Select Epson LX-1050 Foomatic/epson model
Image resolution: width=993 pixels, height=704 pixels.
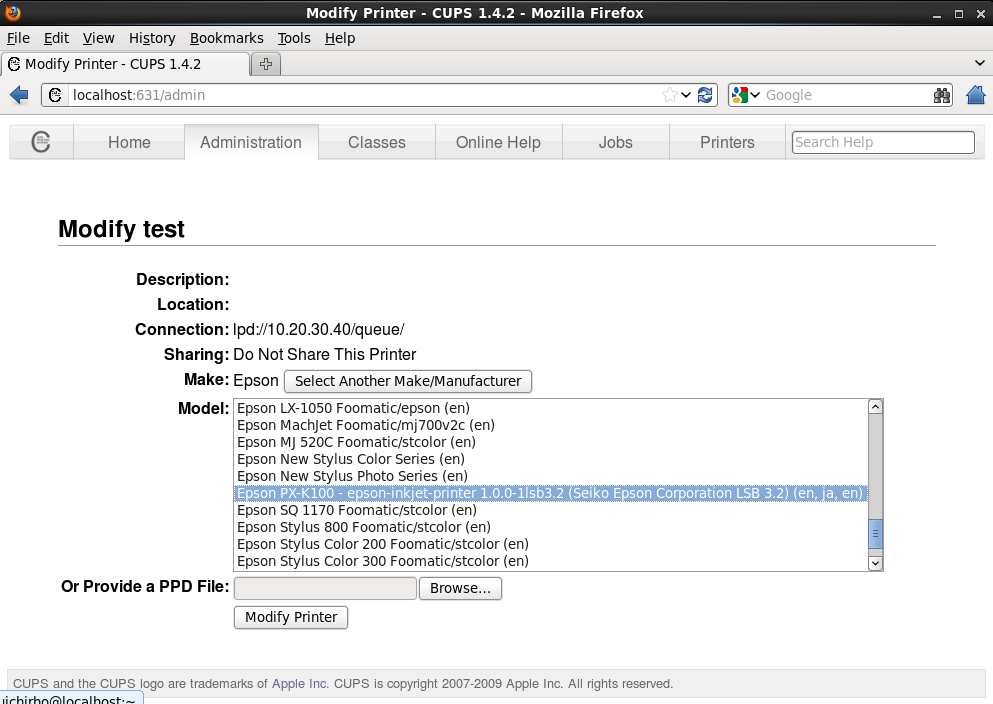(551, 408)
